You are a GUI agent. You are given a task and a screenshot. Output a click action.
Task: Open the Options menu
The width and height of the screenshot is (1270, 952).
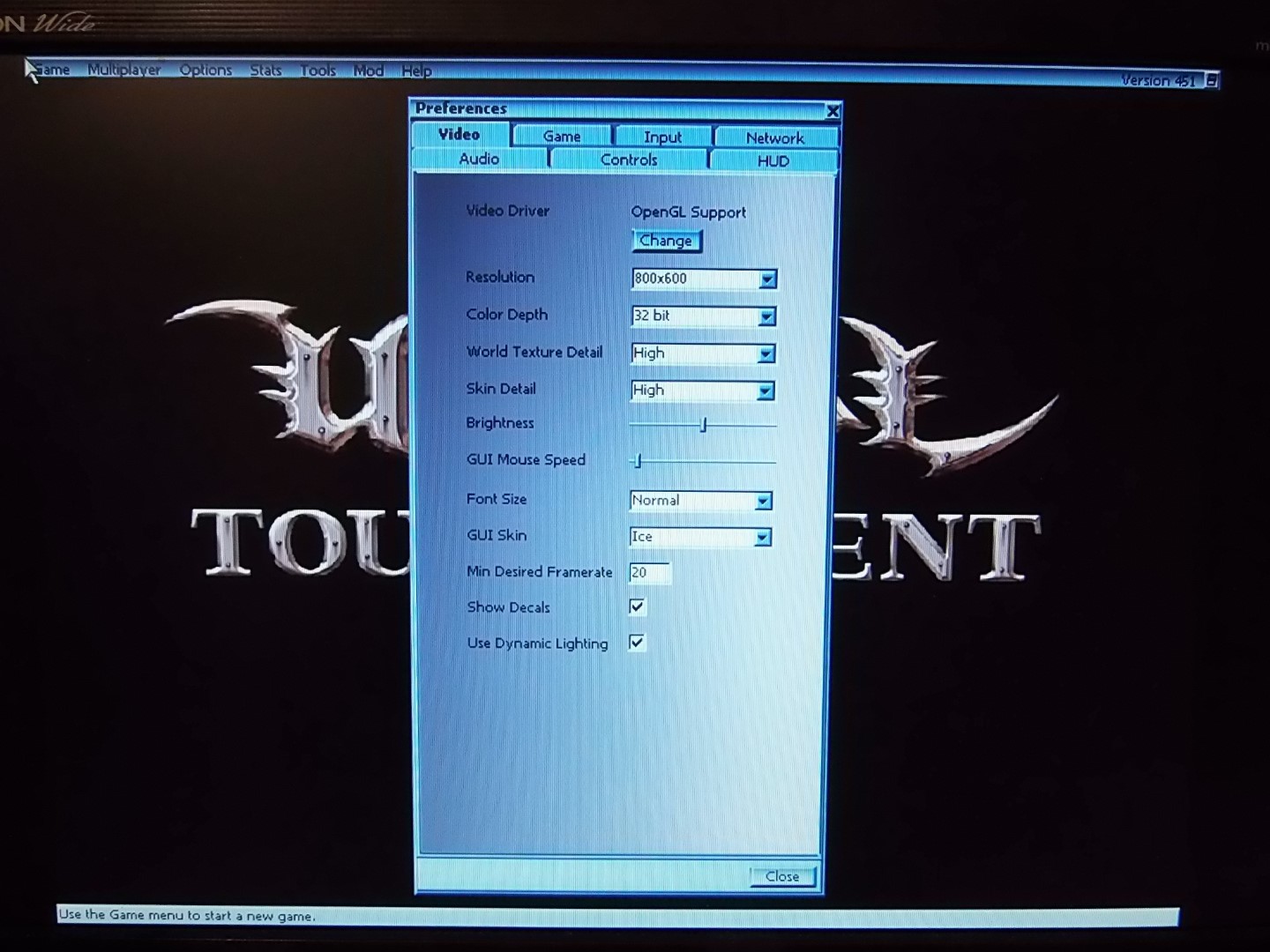205,70
